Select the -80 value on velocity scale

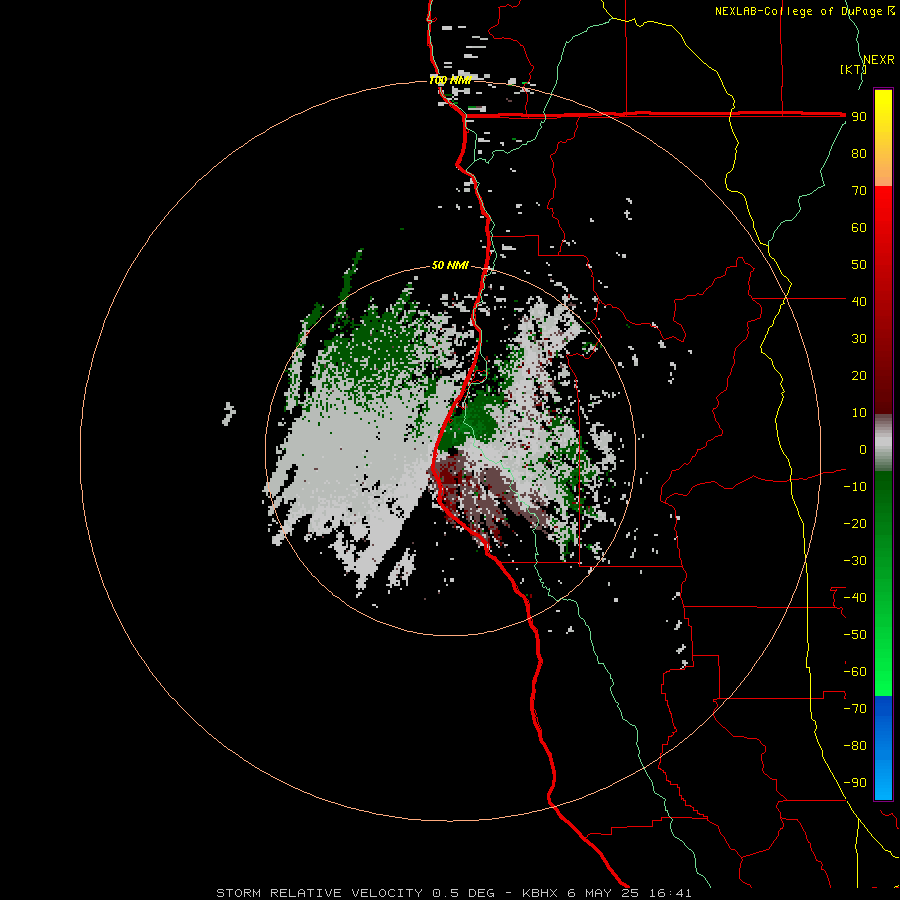click(855, 746)
